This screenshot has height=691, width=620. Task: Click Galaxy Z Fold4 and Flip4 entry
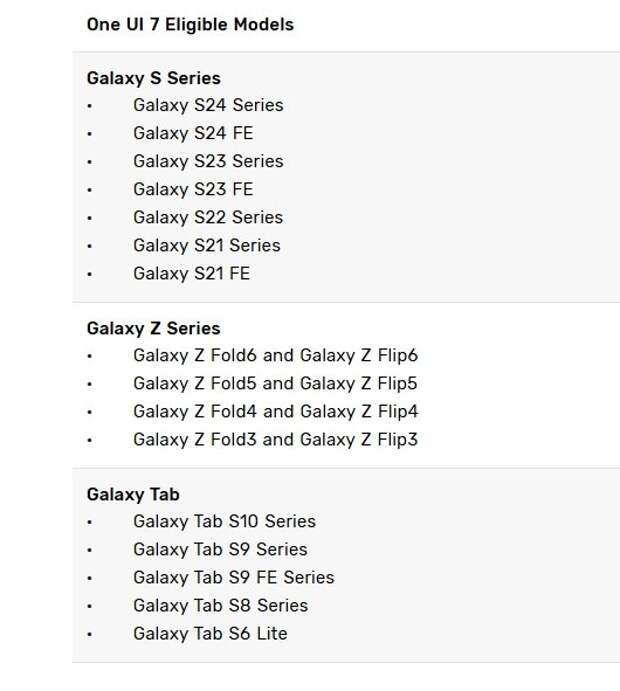pyautogui.click(x=276, y=412)
